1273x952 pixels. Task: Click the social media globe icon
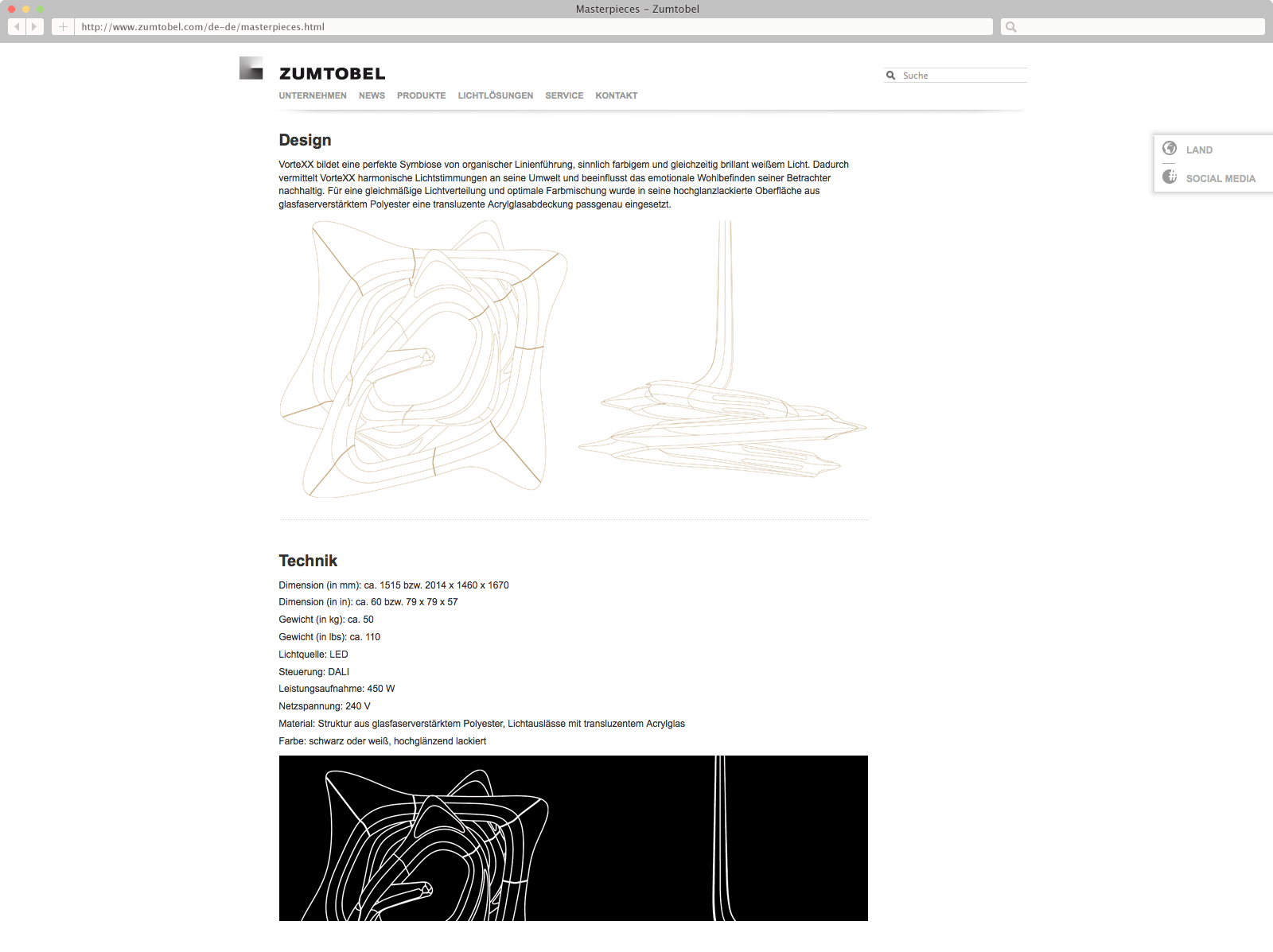(1170, 177)
